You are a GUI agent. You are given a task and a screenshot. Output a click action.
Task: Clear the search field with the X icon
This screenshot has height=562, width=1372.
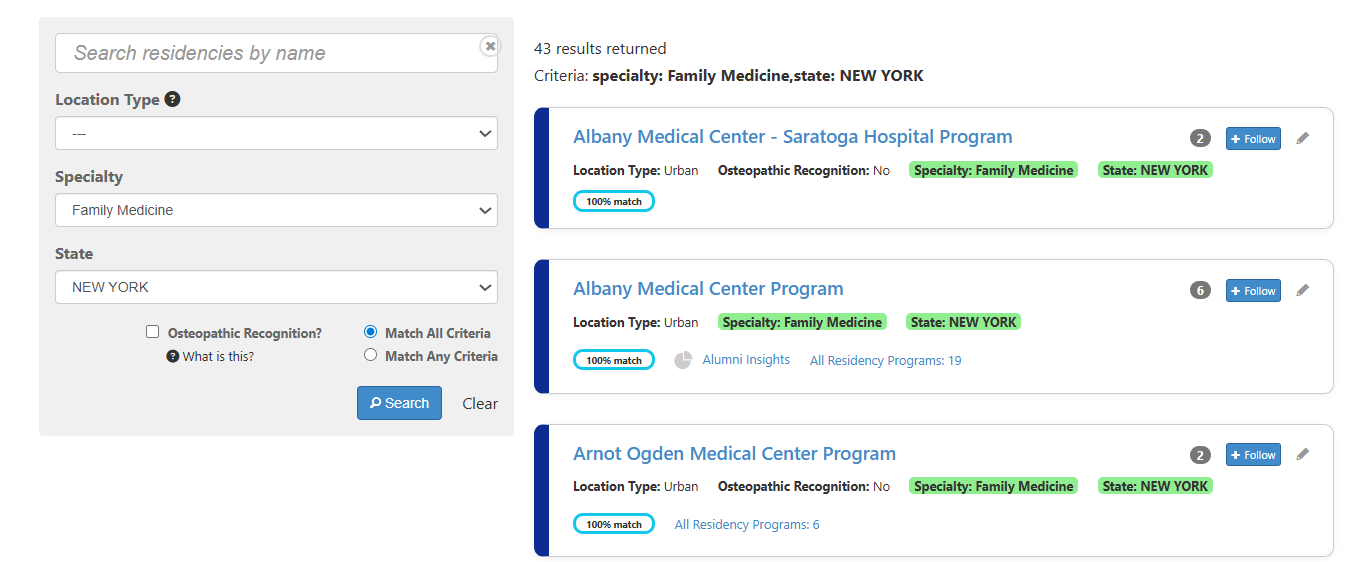pyautogui.click(x=489, y=46)
